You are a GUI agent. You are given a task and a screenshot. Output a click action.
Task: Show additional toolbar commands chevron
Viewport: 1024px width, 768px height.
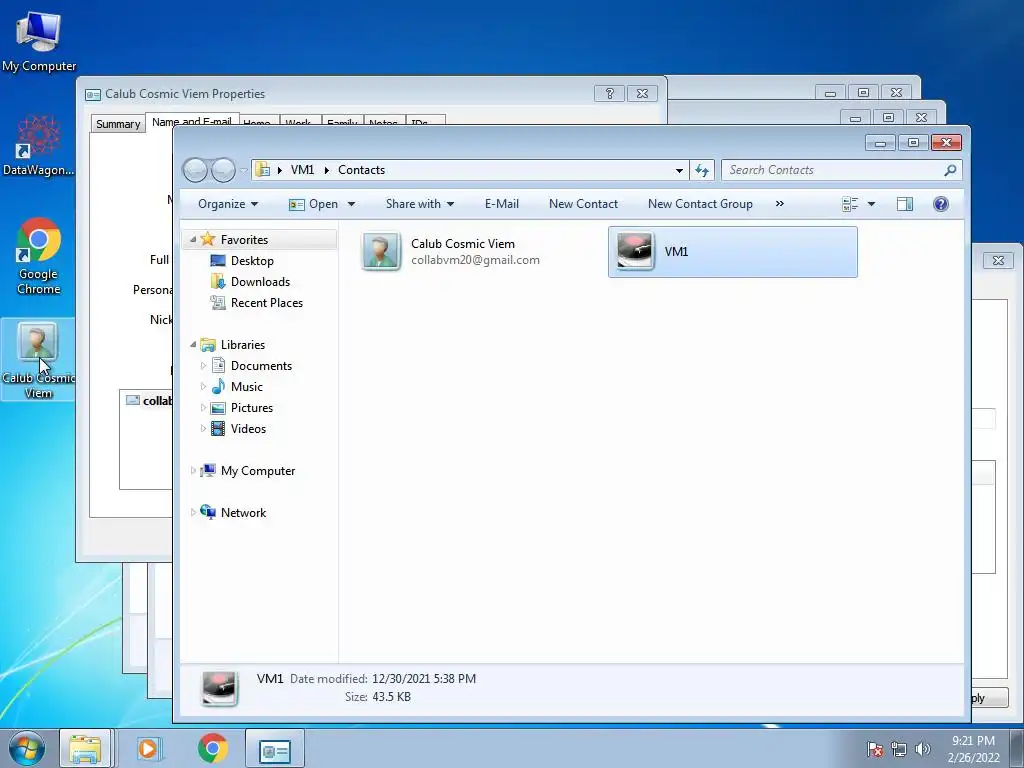779,204
